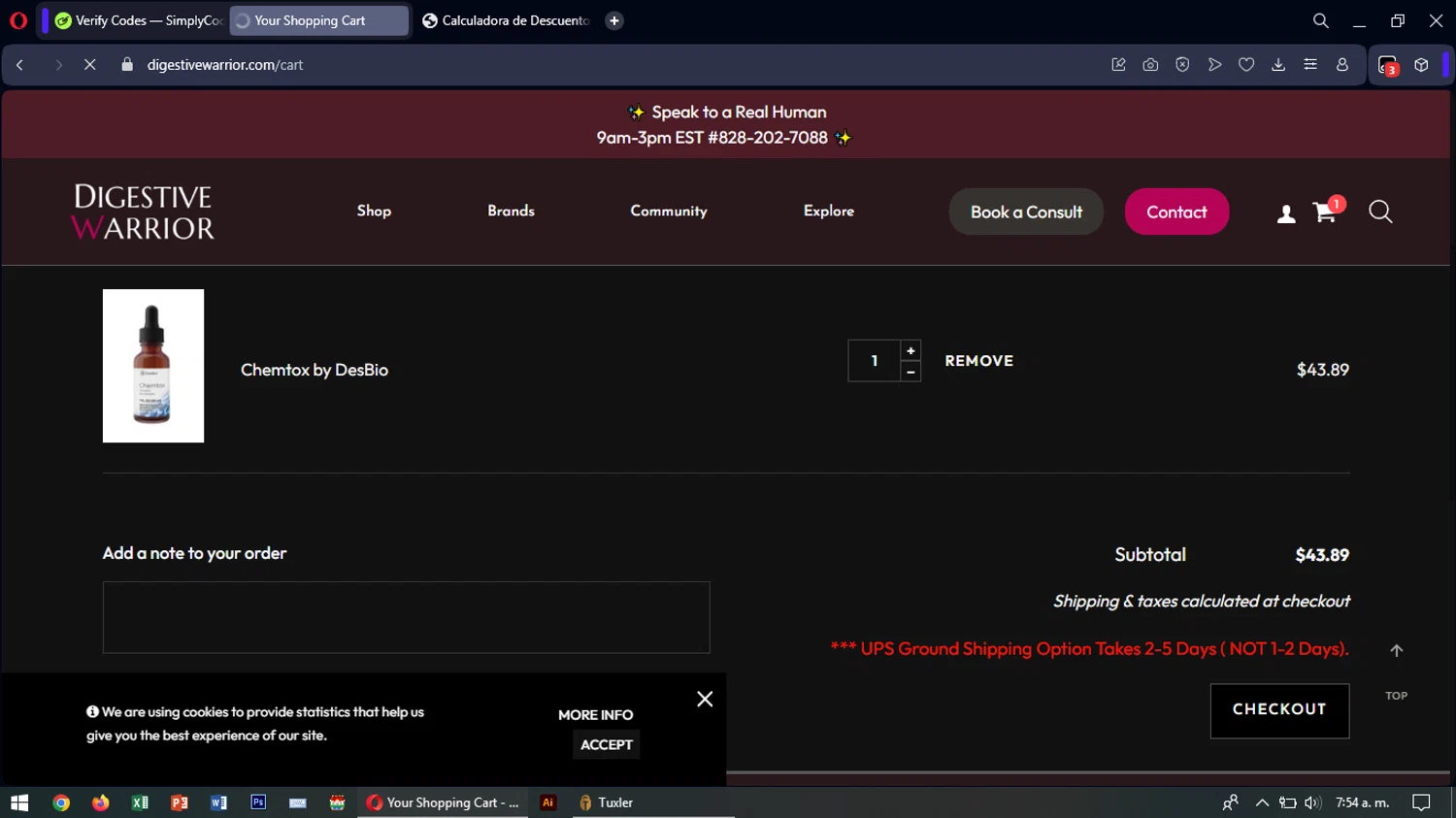1456x818 pixels.
Task: Click the browser tab search icon
Action: (1321, 20)
